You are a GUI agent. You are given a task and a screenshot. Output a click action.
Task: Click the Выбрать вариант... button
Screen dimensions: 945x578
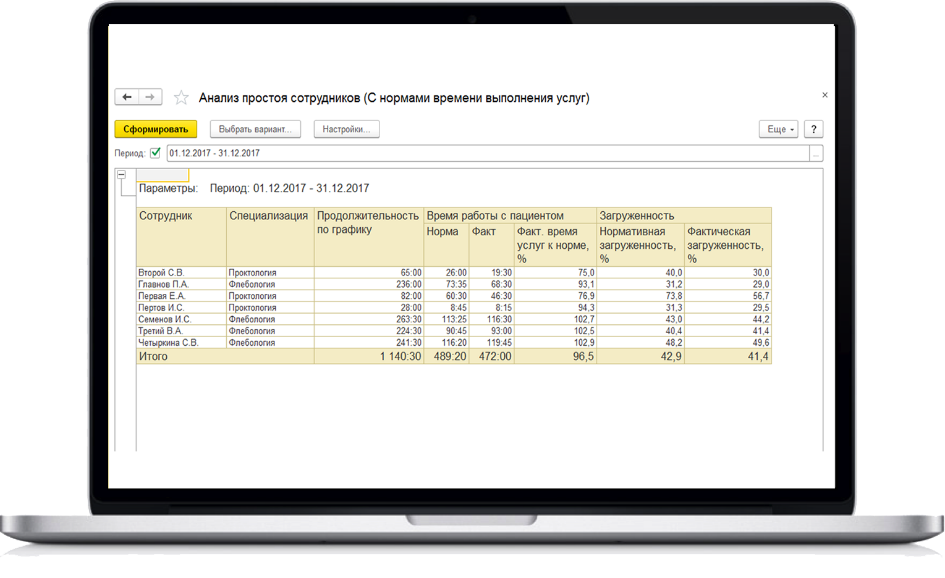tap(255, 130)
